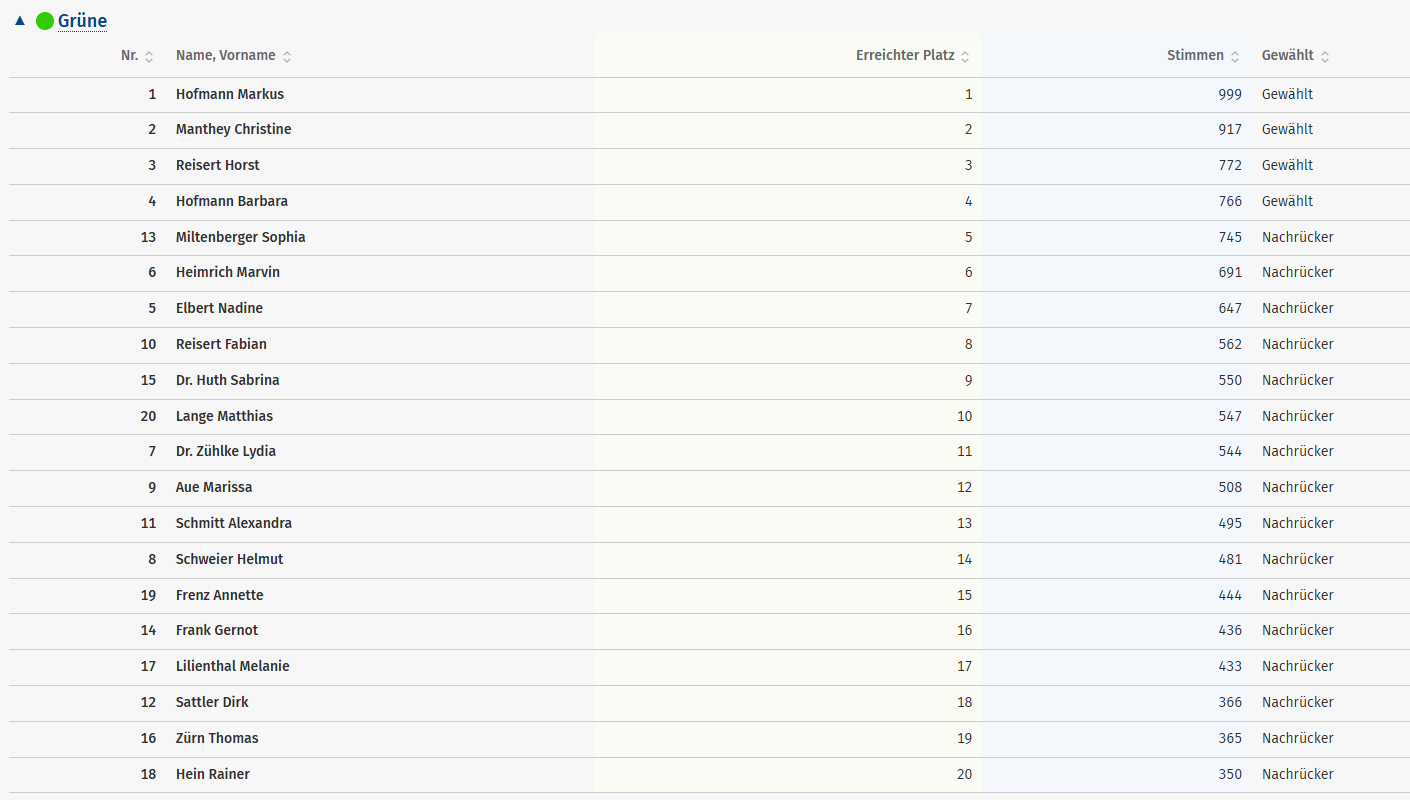Collapse the Grüne section triangle
The width and height of the screenshot is (1410, 800).
tap(20, 21)
